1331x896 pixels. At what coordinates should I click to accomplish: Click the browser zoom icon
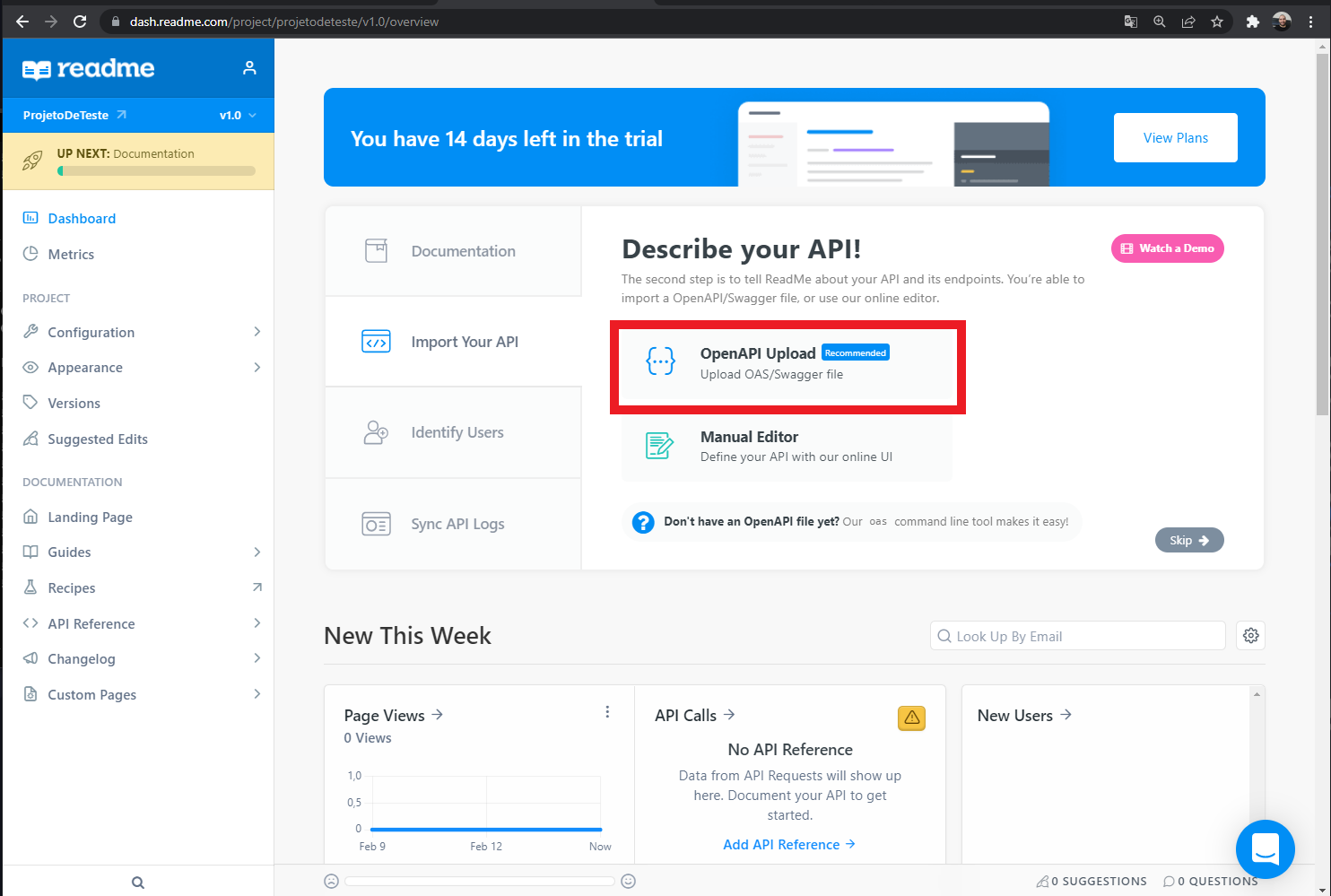[x=1160, y=22]
